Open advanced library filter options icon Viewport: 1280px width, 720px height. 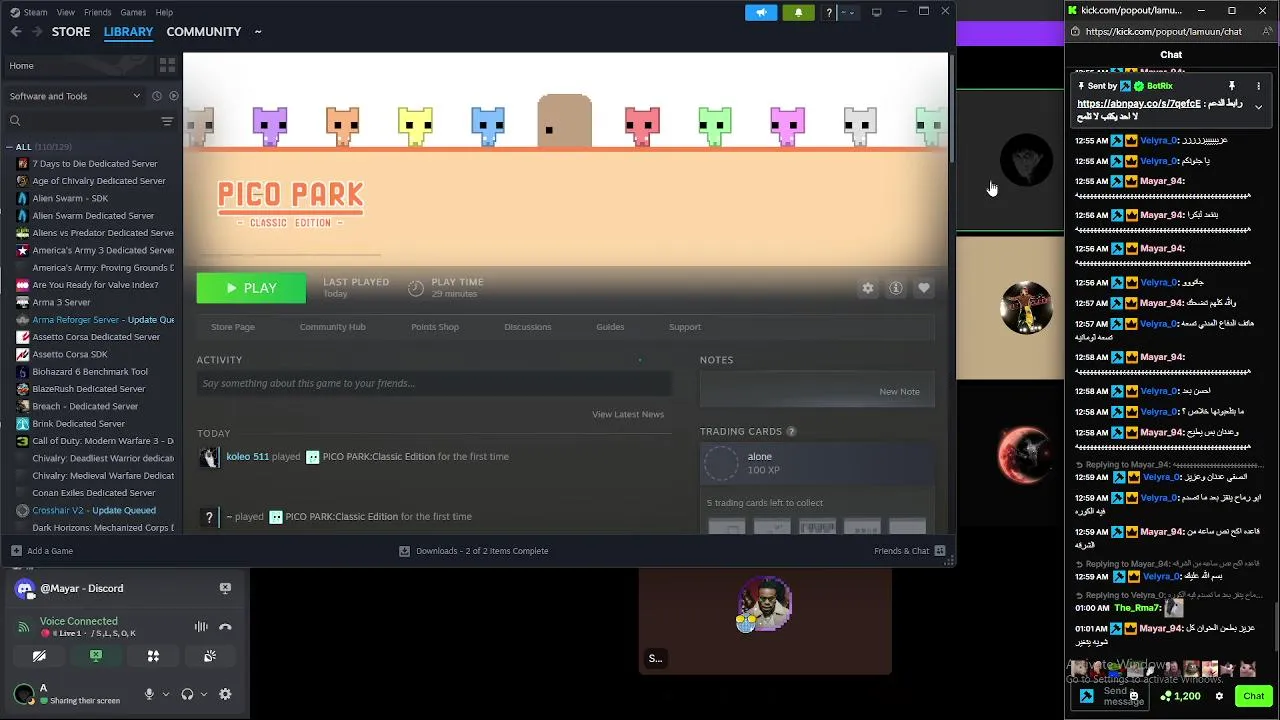coord(167,121)
